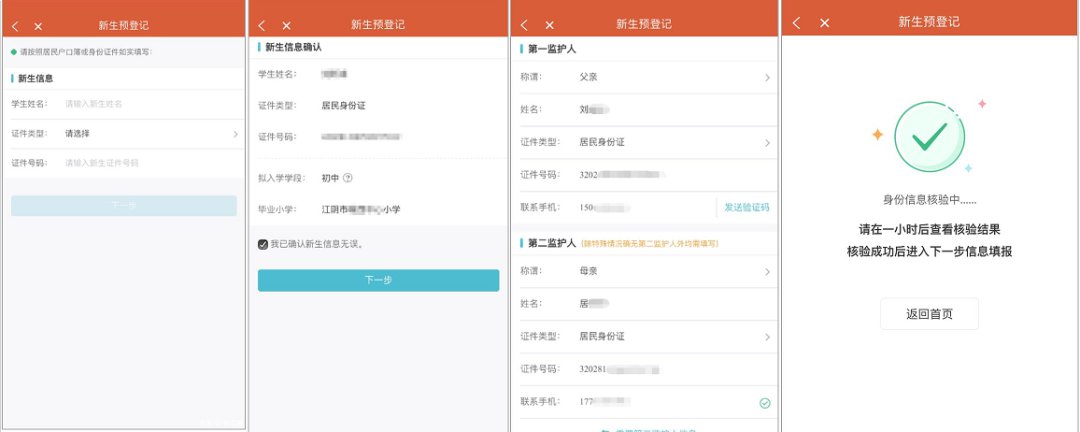Click X close icon on the verification result screen
Screen dimensions: 1080x432
click(x=824, y=23)
